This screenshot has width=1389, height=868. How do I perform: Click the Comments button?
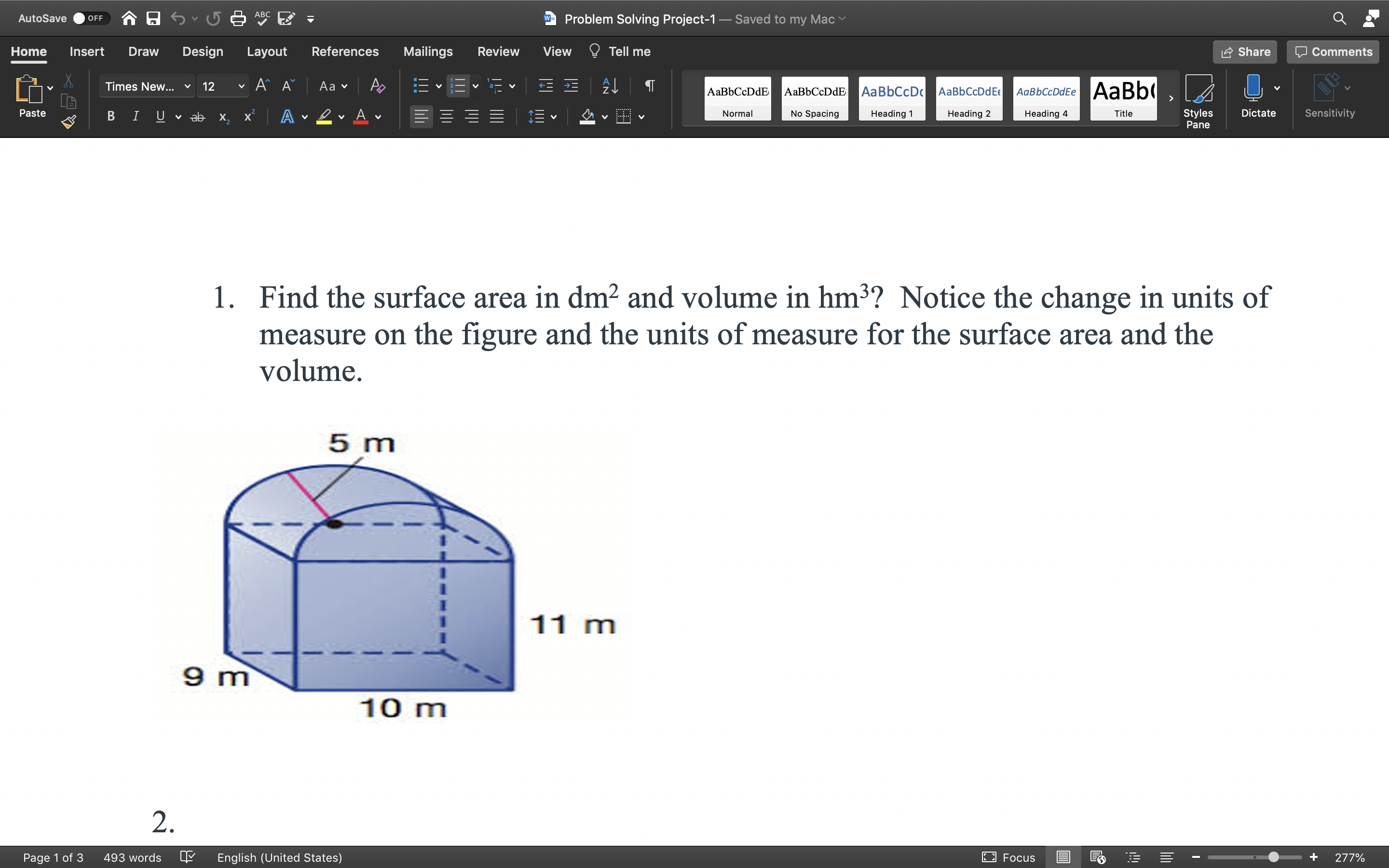[x=1334, y=51]
